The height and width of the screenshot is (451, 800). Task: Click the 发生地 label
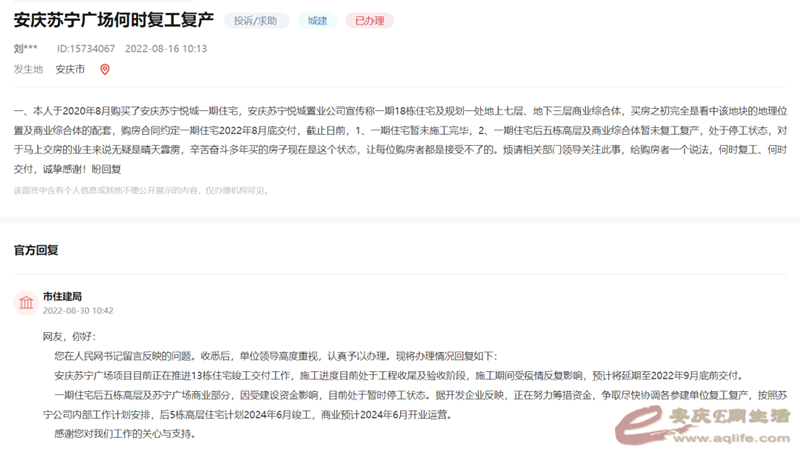[28, 69]
